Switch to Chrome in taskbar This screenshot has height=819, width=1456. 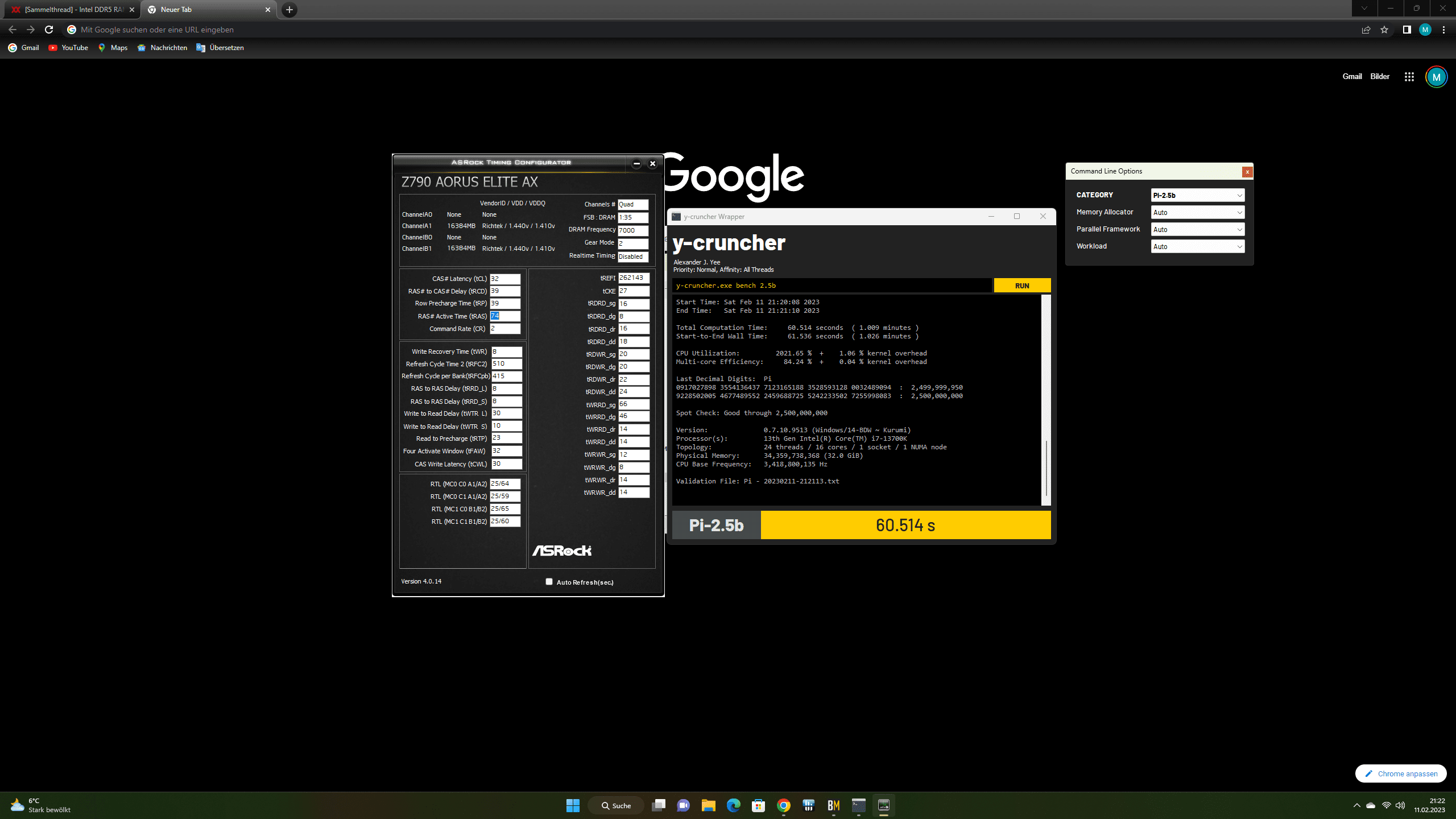[783, 805]
